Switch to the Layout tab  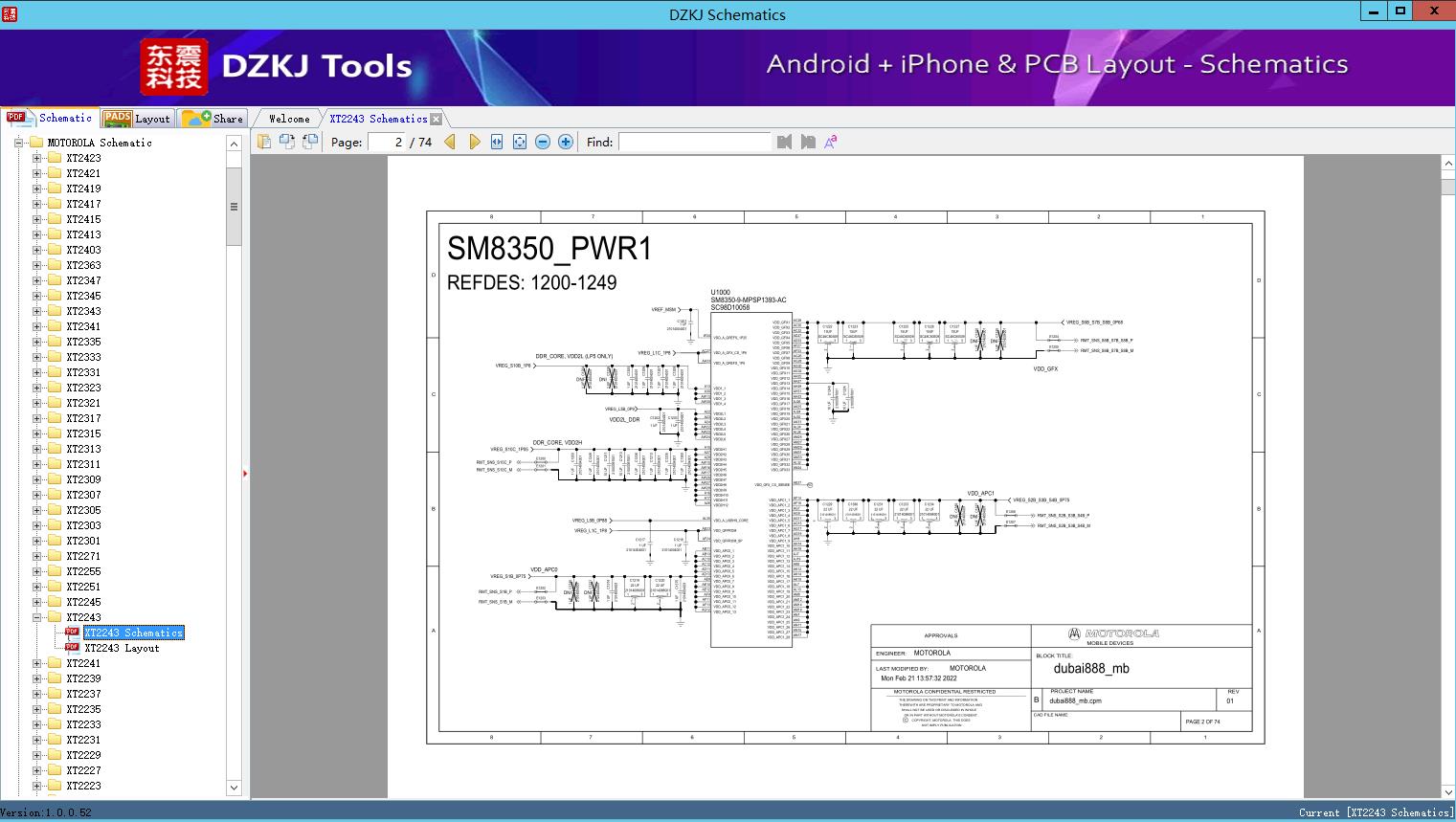[137, 119]
